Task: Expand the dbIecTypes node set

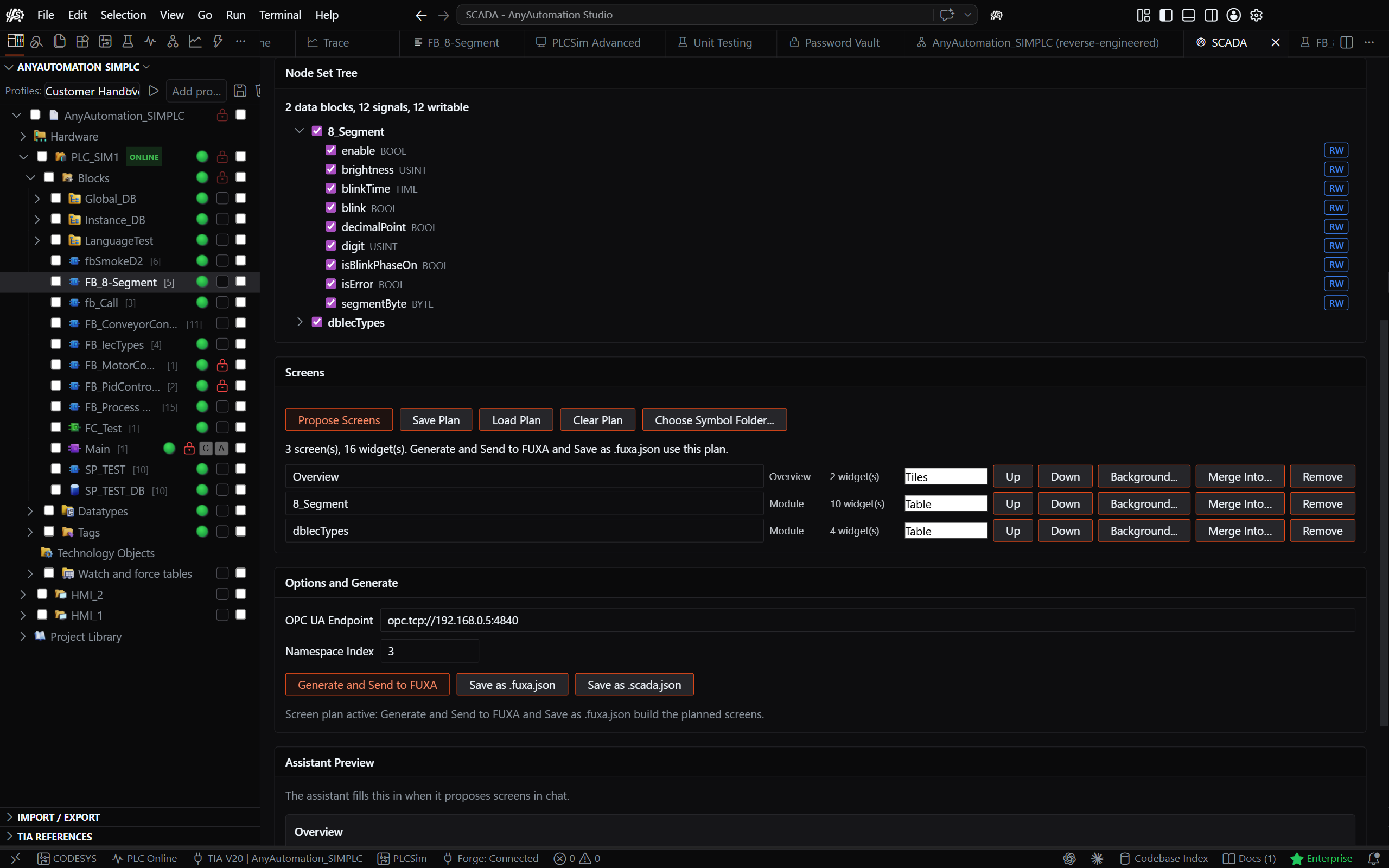Action: click(x=299, y=322)
